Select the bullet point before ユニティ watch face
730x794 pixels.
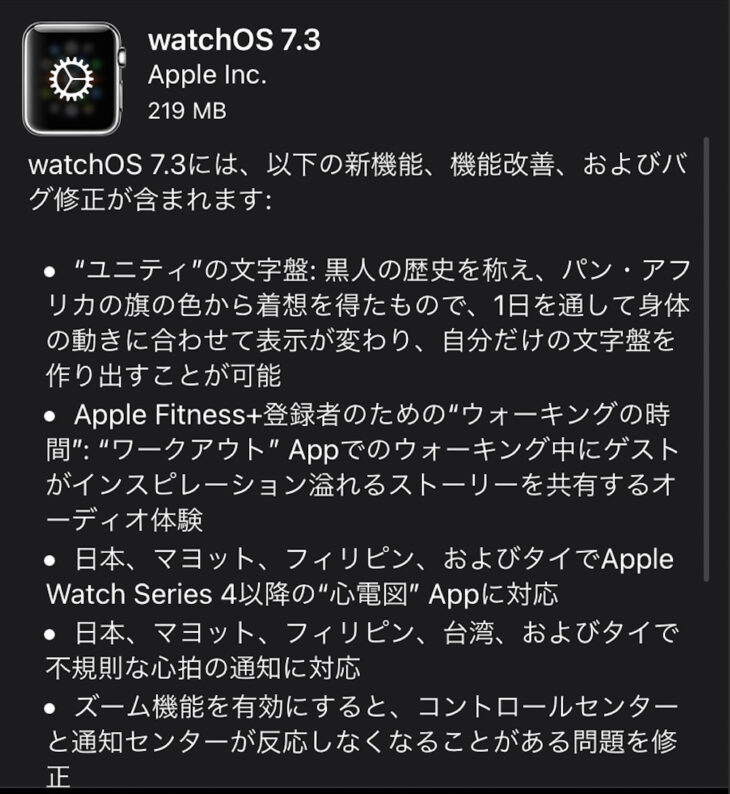tap(50, 271)
